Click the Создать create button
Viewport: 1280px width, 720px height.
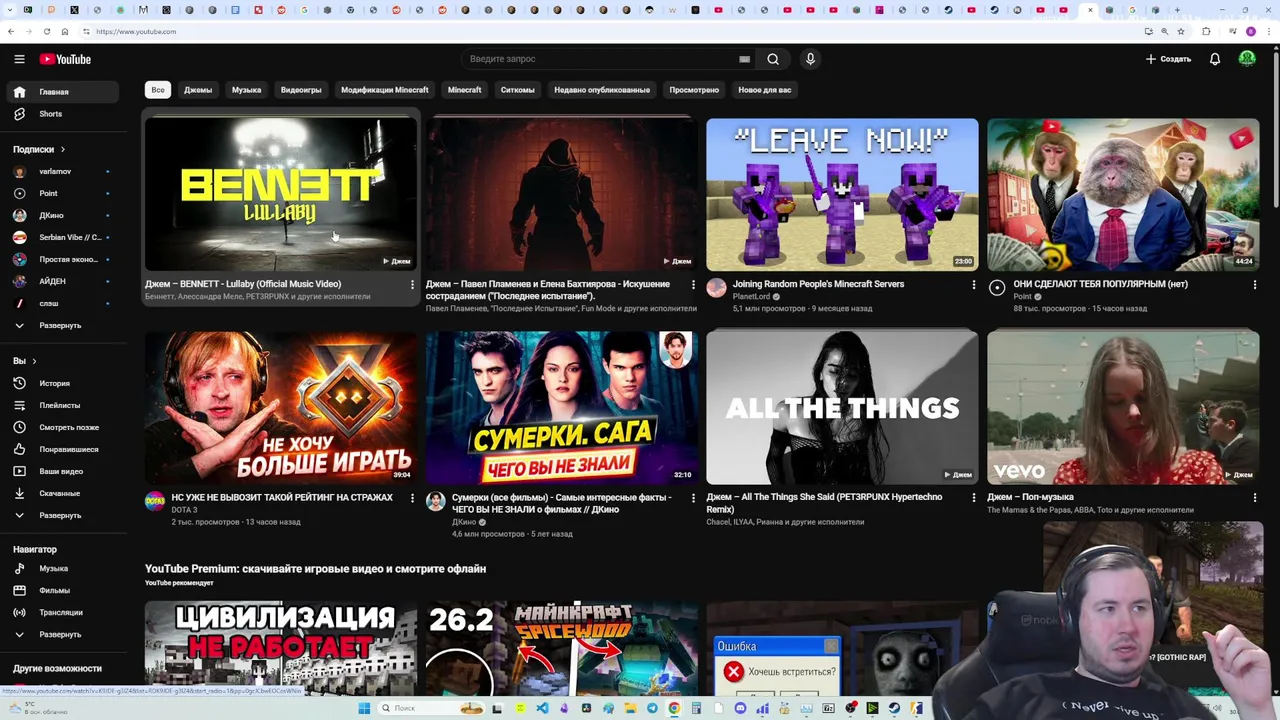click(1168, 59)
